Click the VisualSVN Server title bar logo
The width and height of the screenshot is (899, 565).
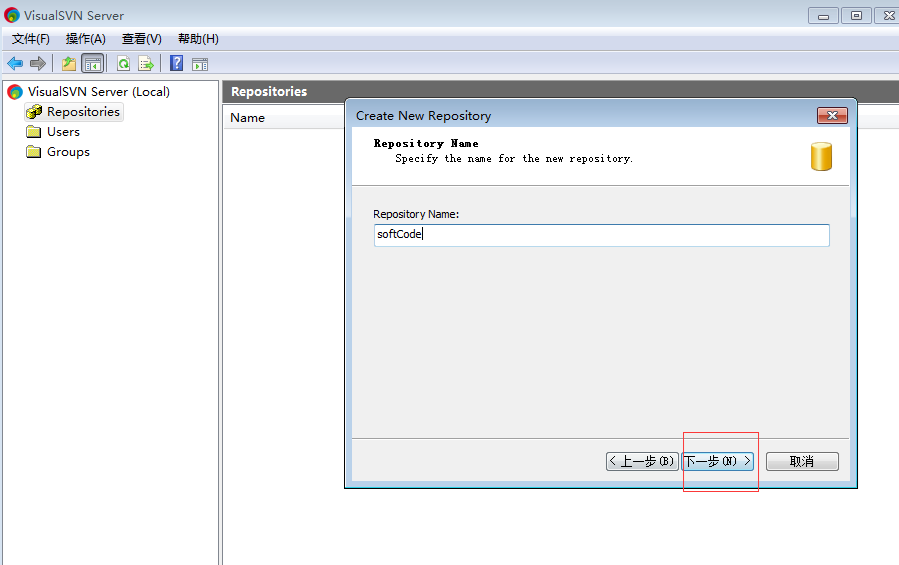pos(11,15)
